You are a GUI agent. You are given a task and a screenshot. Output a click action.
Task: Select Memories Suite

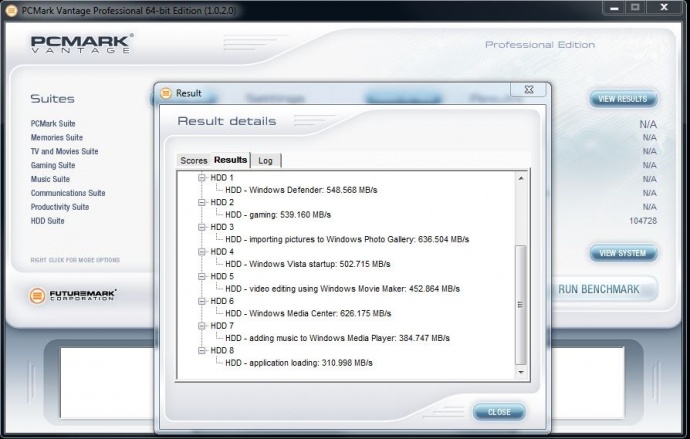57,137
